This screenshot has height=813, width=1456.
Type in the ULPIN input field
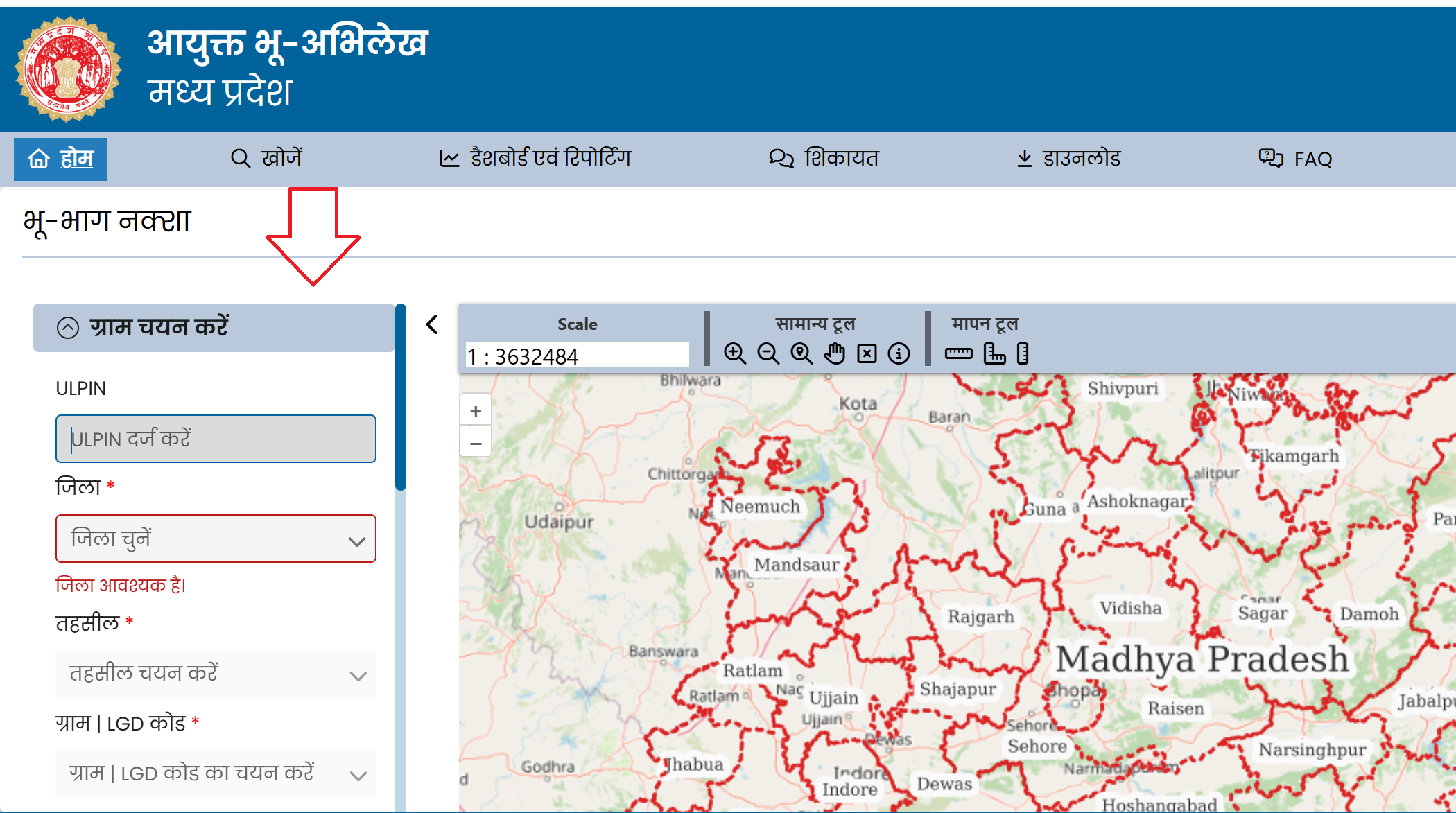(216, 439)
